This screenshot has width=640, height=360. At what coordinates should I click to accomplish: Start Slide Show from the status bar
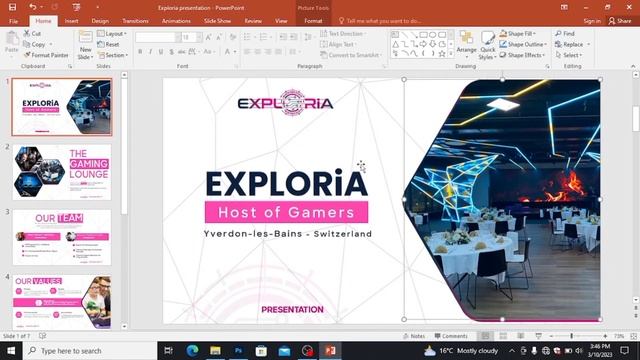coord(538,336)
